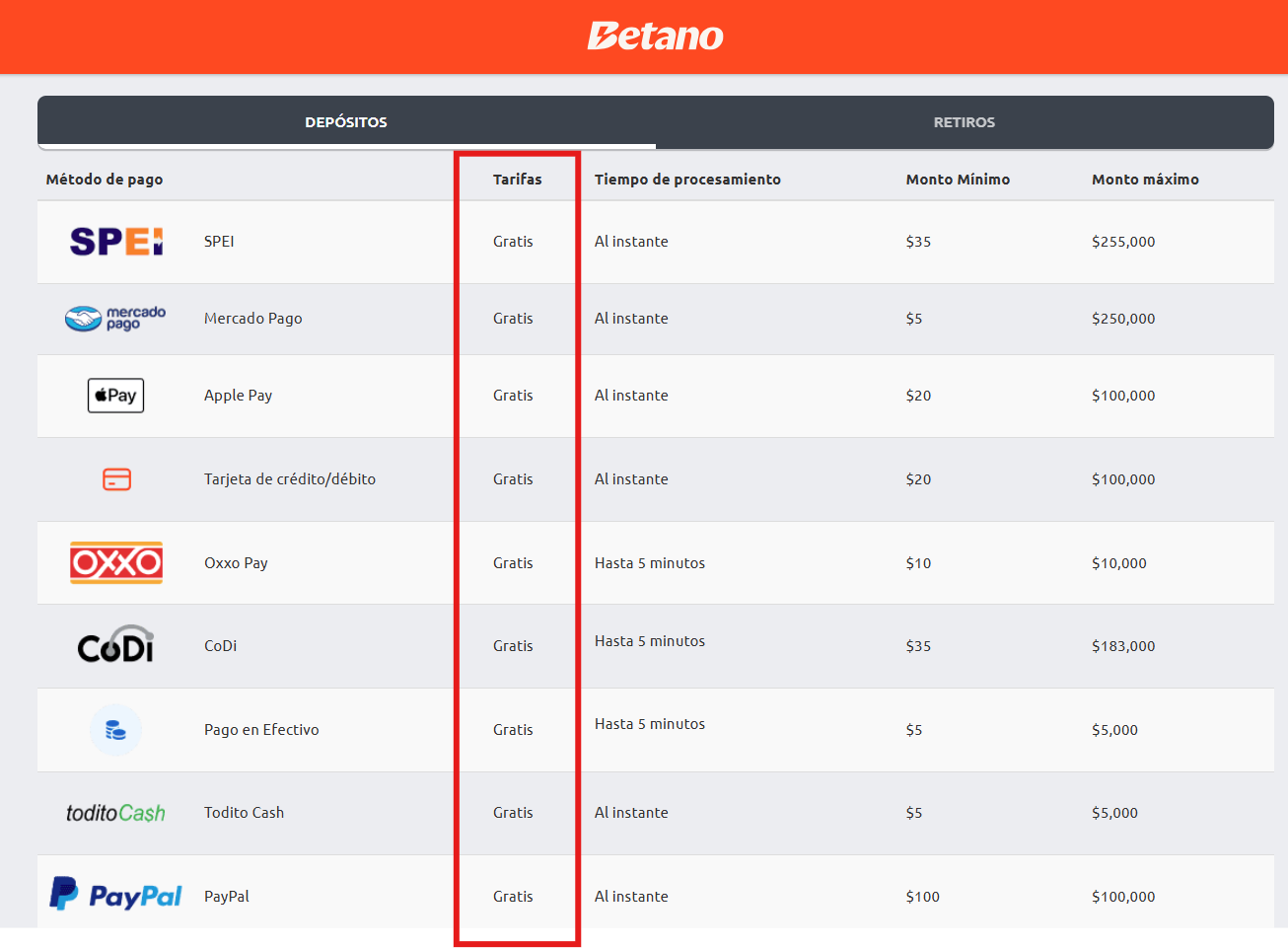Click the Gratis fee in Mercado Pago row
The height and width of the screenshot is (948, 1288).
click(513, 319)
